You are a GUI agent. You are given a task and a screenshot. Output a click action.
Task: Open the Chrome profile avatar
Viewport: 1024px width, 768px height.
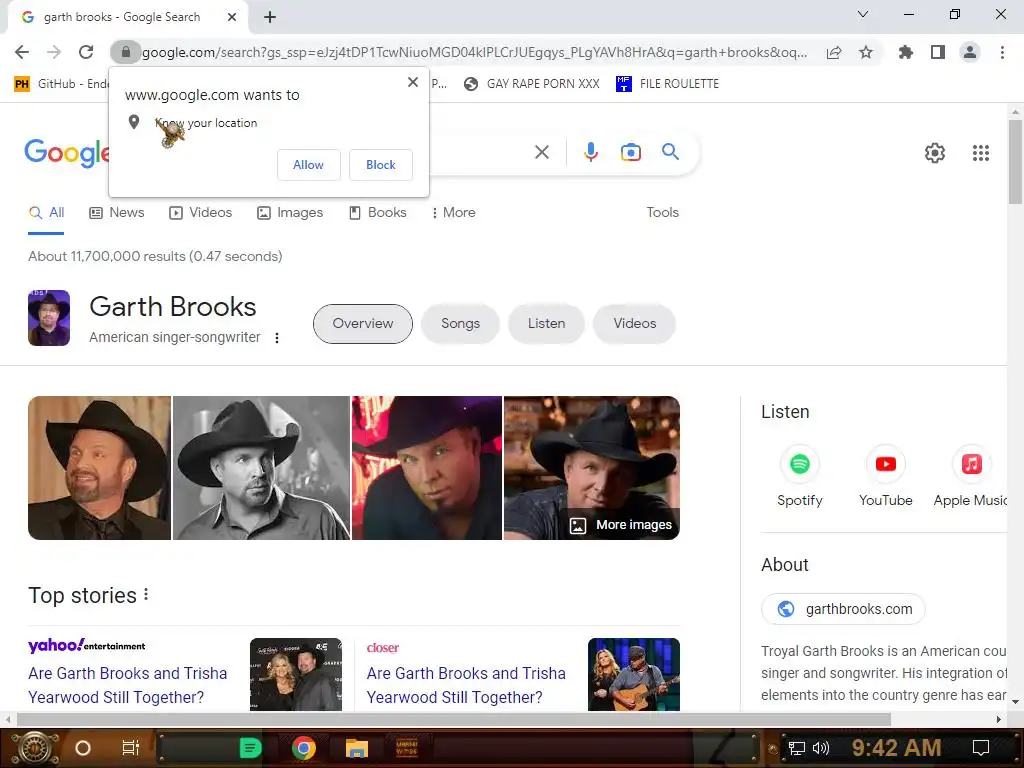click(970, 52)
